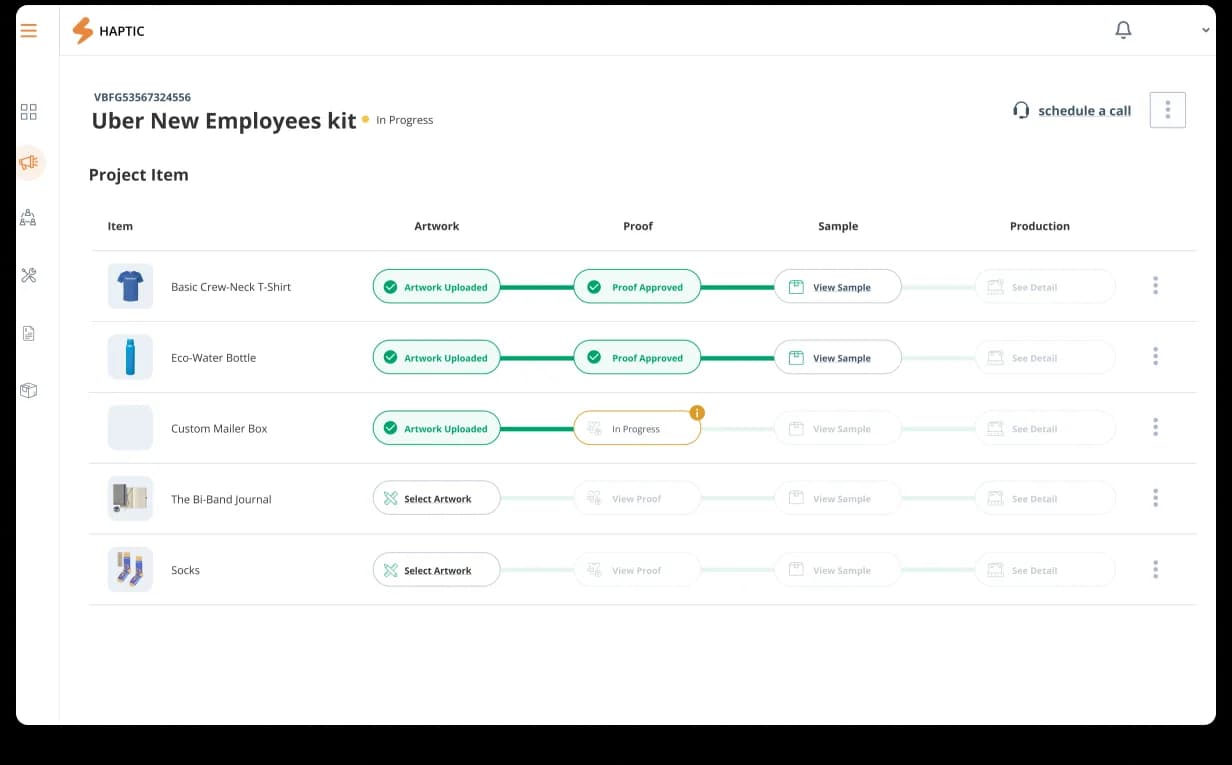This screenshot has height=765, width=1232.
Task: Click the Socks product thumbnail
Action: (130, 569)
